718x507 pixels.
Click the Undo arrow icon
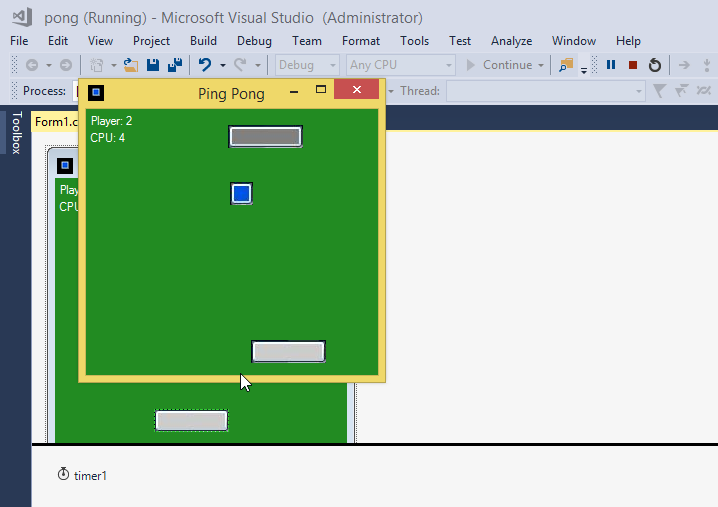(x=205, y=65)
